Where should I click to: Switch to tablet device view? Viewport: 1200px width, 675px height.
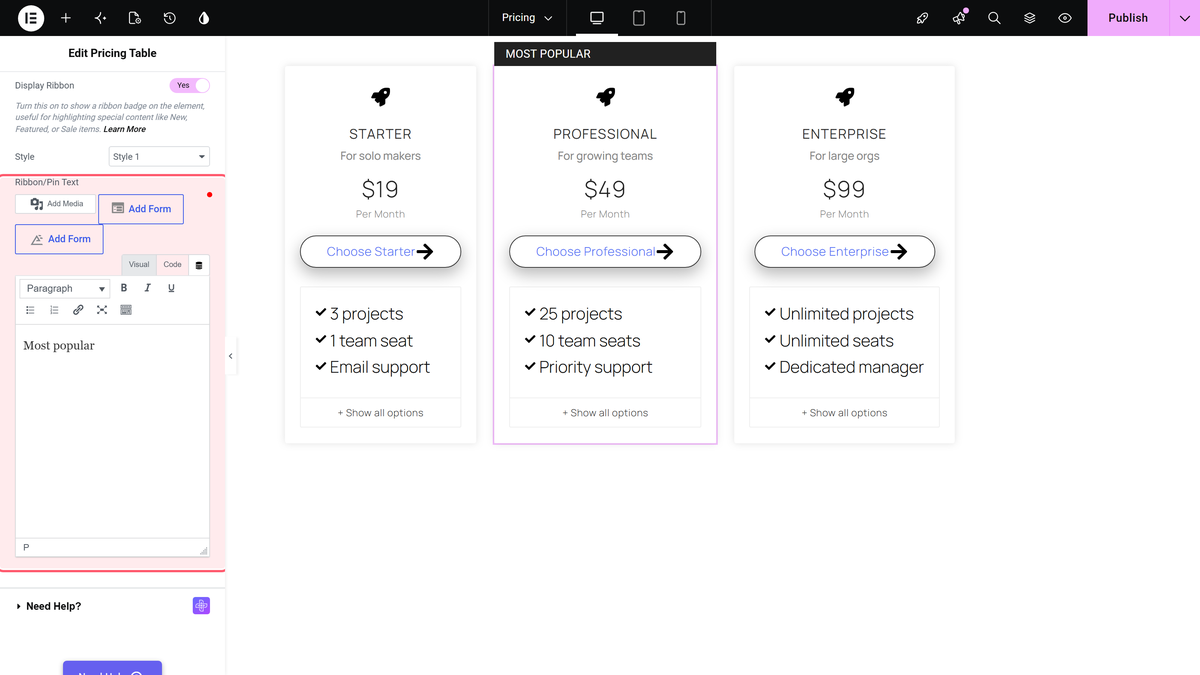coord(639,18)
